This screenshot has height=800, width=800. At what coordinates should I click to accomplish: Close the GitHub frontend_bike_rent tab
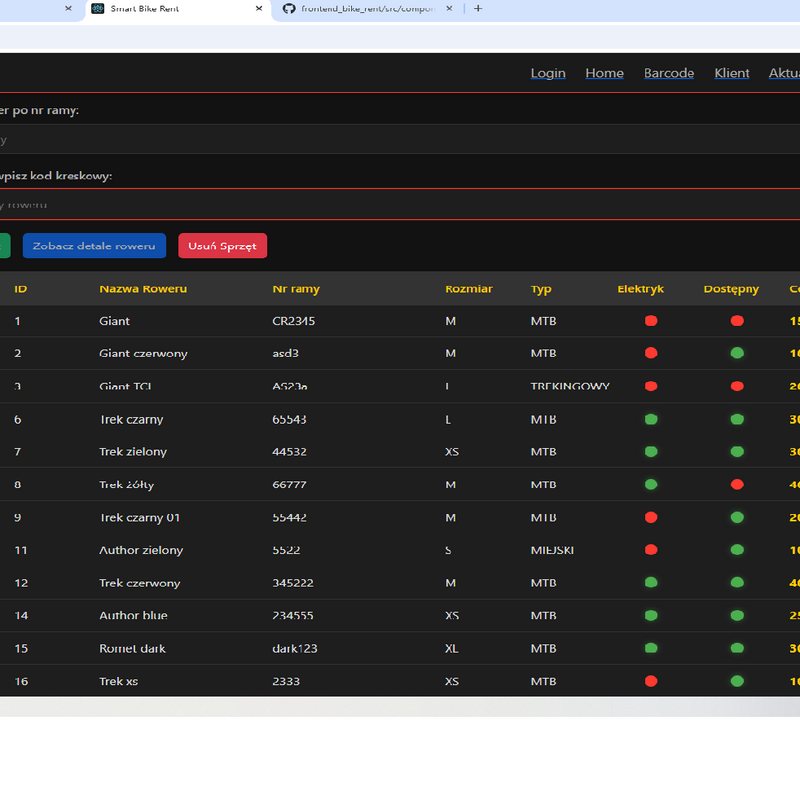[x=449, y=8]
